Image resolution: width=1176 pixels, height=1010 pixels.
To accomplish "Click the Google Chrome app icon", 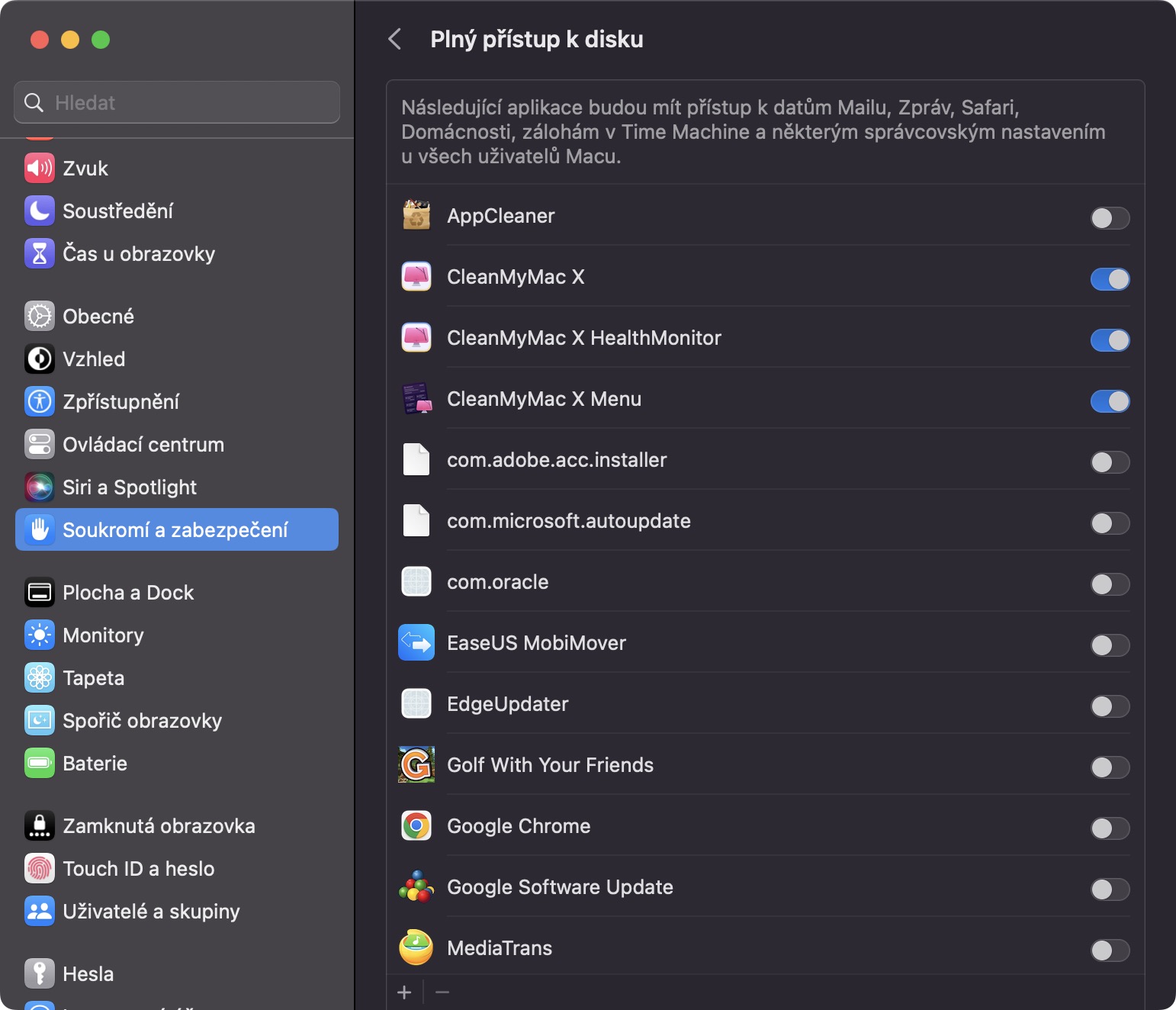I will tap(416, 825).
